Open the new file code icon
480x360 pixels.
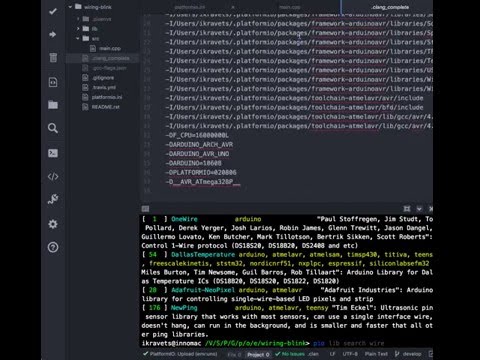click(x=53, y=82)
